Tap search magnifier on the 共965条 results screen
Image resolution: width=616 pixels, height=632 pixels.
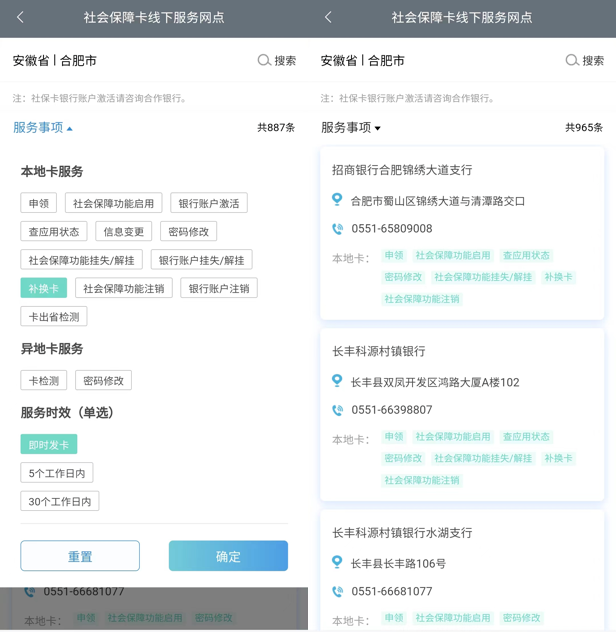(x=572, y=61)
